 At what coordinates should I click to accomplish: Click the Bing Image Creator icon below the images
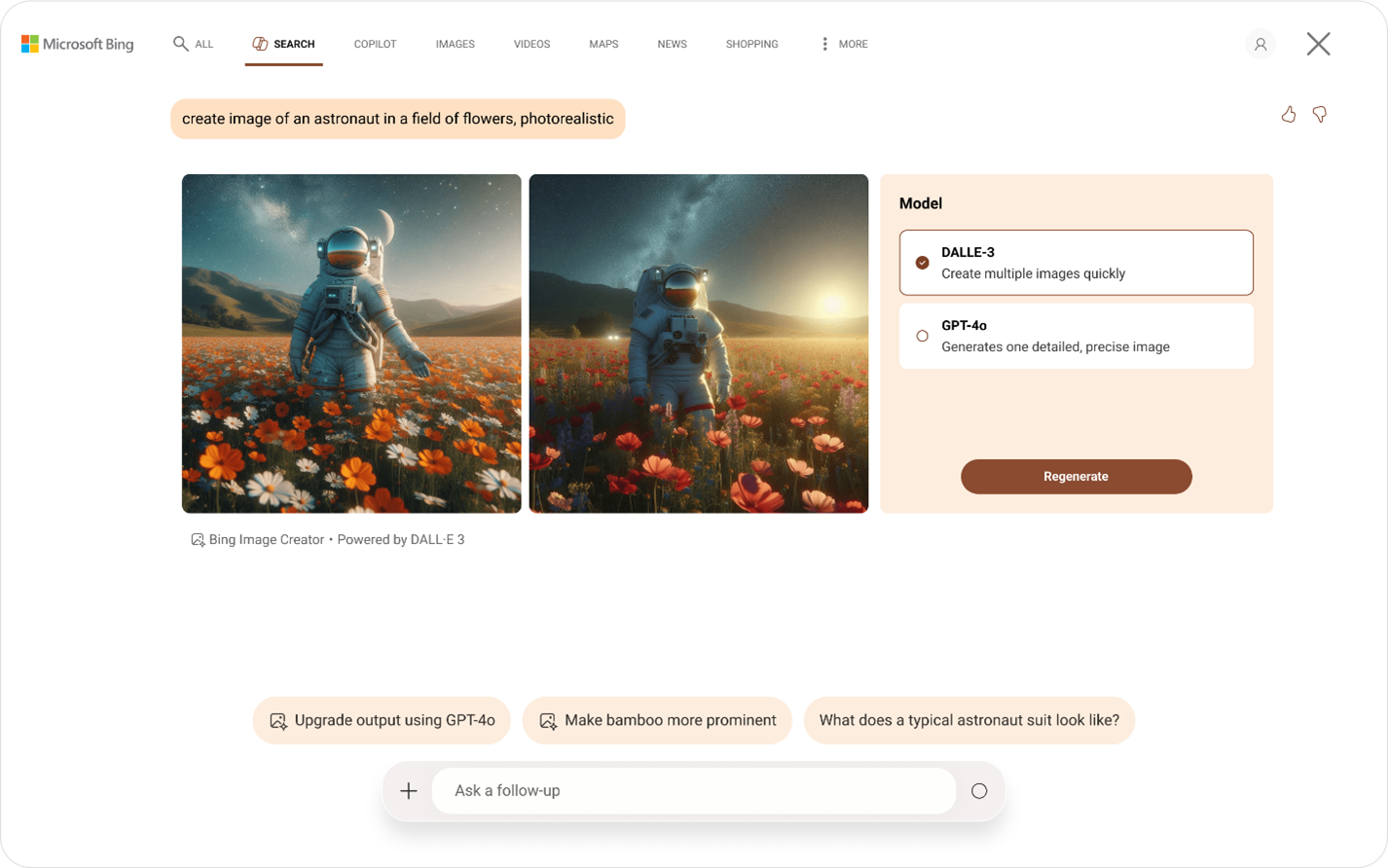197,538
